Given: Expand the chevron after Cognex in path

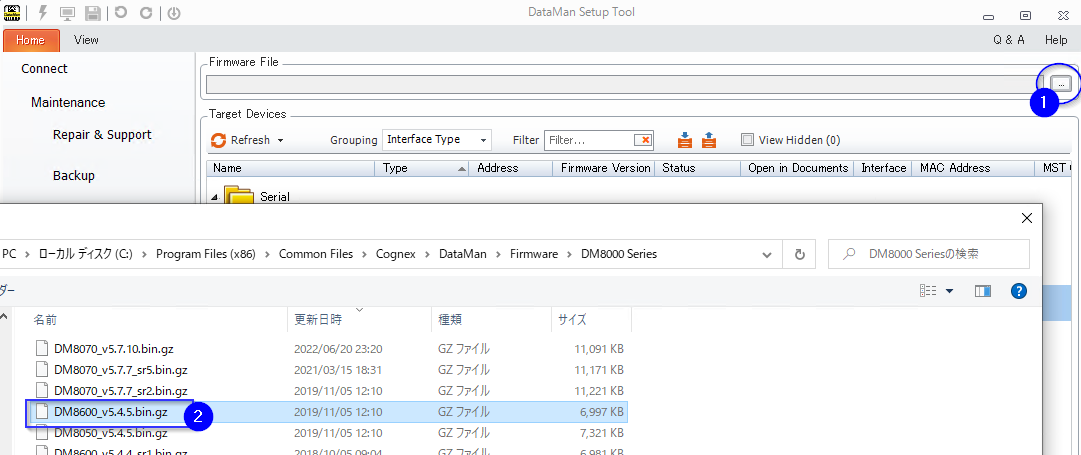Looking at the screenshot, I should pyautogui.click(x=427, y=254).
